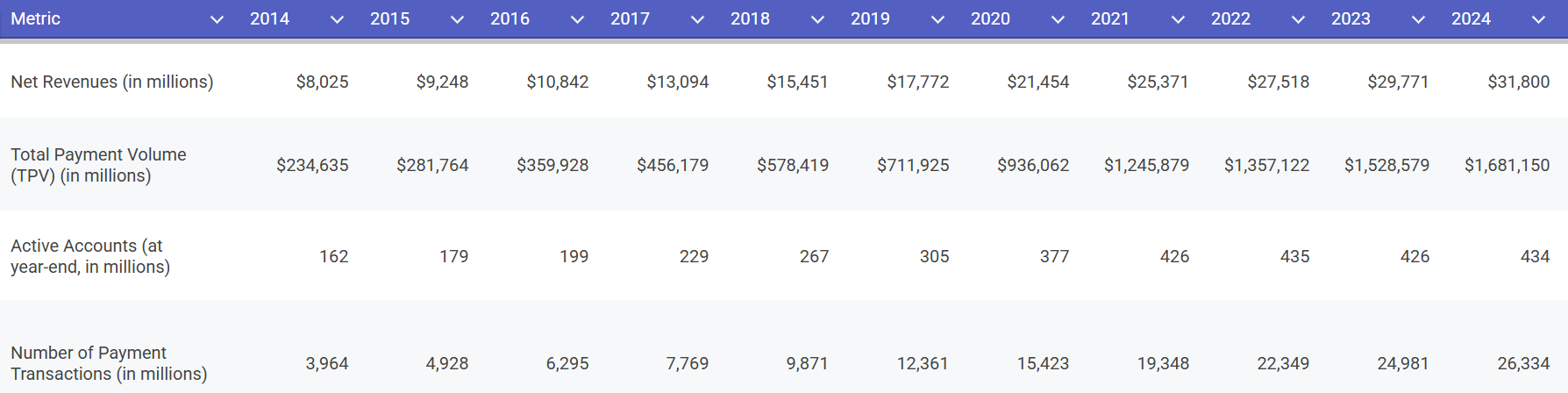Open the 2022 column dropdown chevron
This screenshot has width=1568, height=393.
1298,19
